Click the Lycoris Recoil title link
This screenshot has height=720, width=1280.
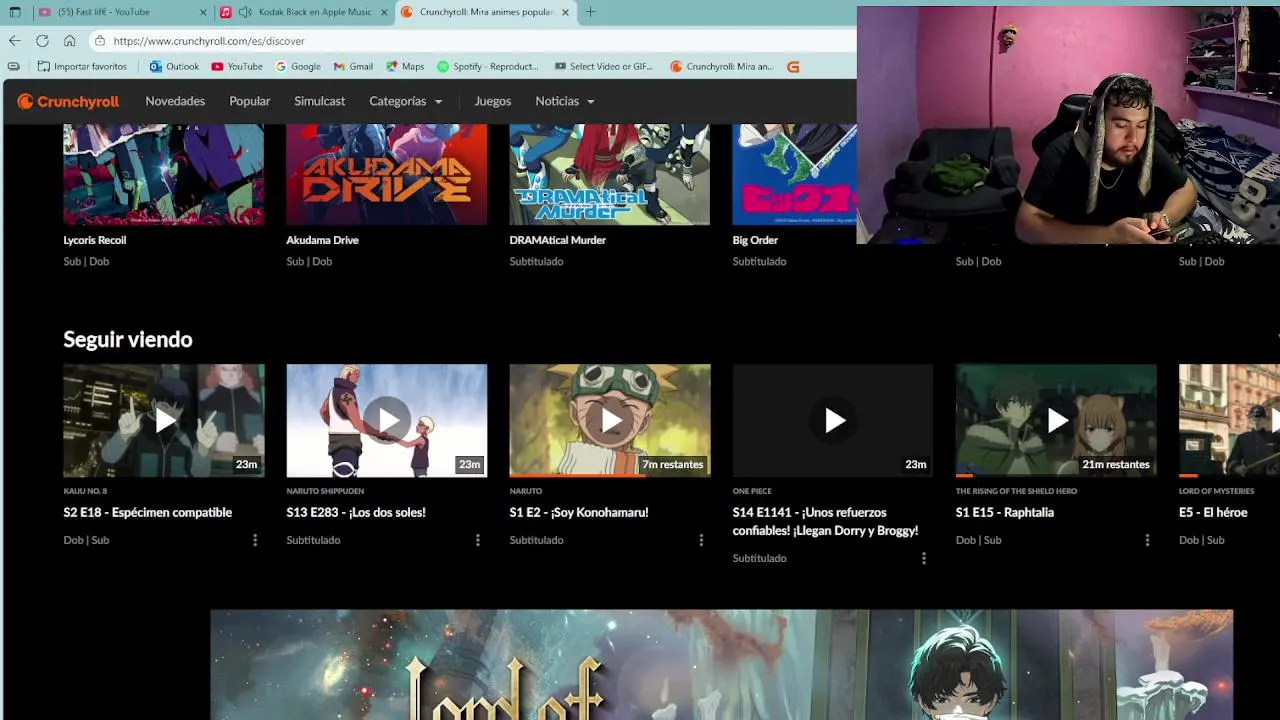94,240
